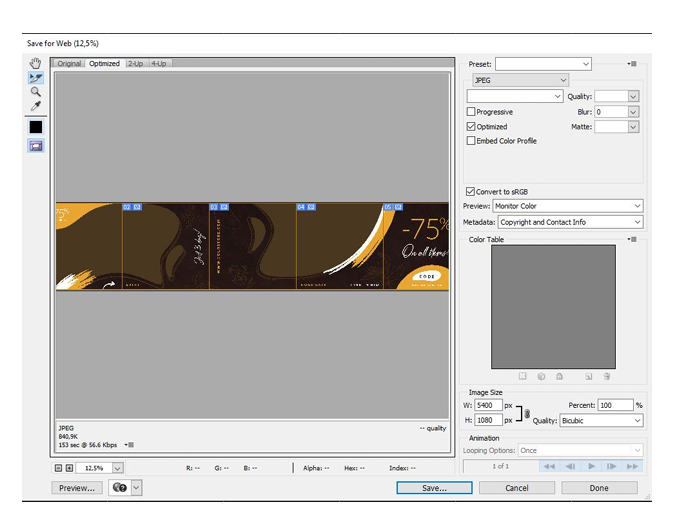Select the Slice Select tool

coord(36,78)
